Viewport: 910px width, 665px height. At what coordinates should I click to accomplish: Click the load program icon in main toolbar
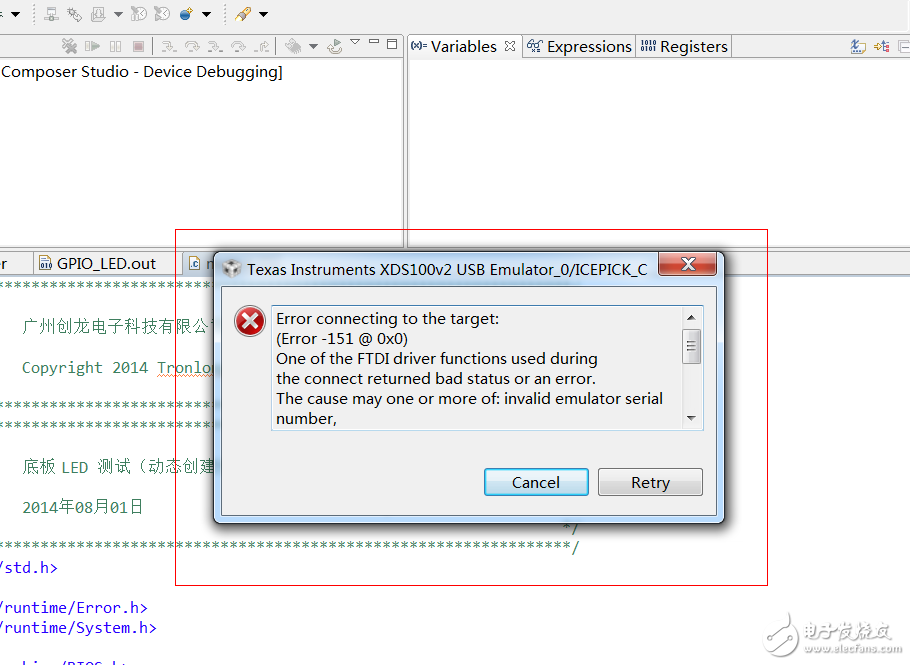(98, 14)
